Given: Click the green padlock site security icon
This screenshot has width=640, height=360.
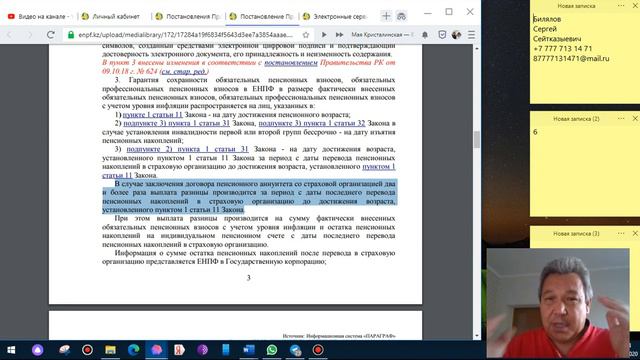Looking at the screenshot, I should [x=71, y=35].
